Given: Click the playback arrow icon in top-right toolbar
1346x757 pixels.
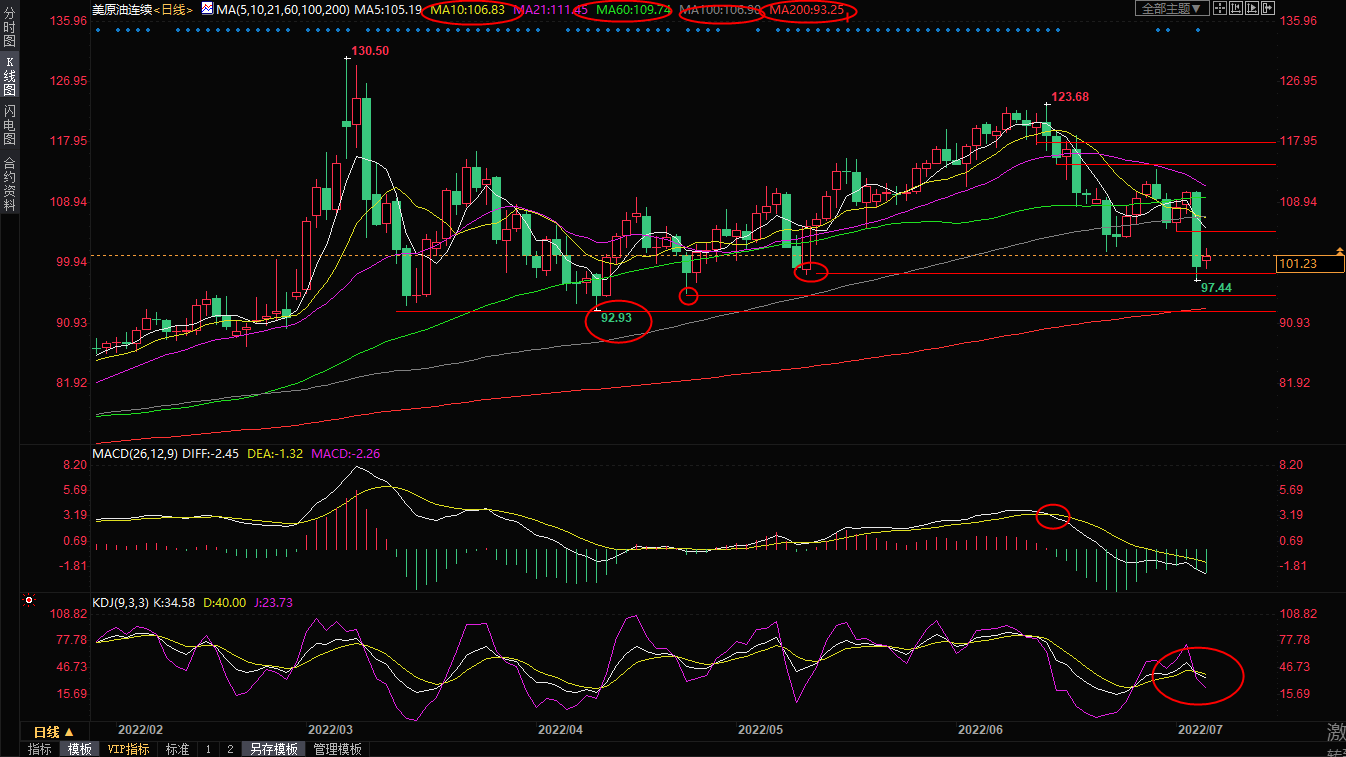Looking at the screenshot, I should [1254, 9].
